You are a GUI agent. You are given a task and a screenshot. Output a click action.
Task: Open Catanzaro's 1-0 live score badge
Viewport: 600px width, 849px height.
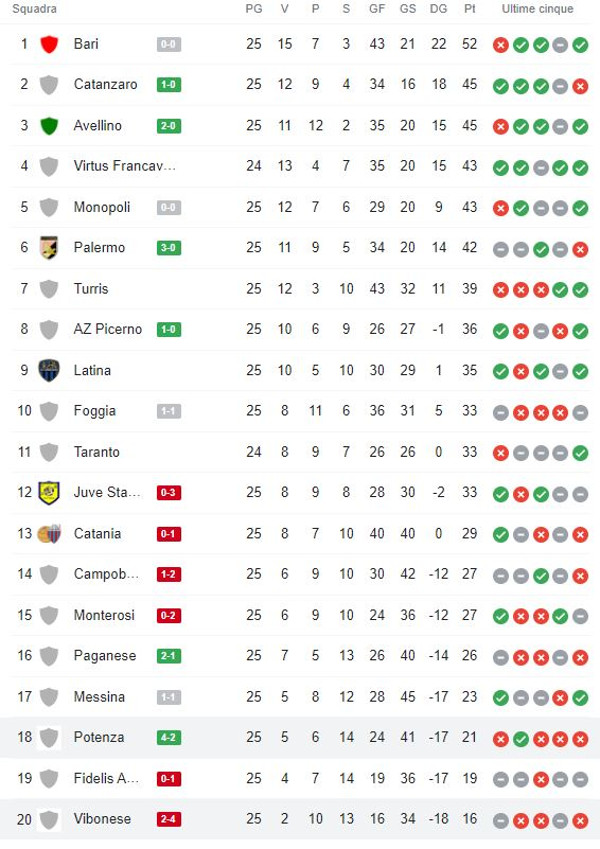click(x=168, y=85)
